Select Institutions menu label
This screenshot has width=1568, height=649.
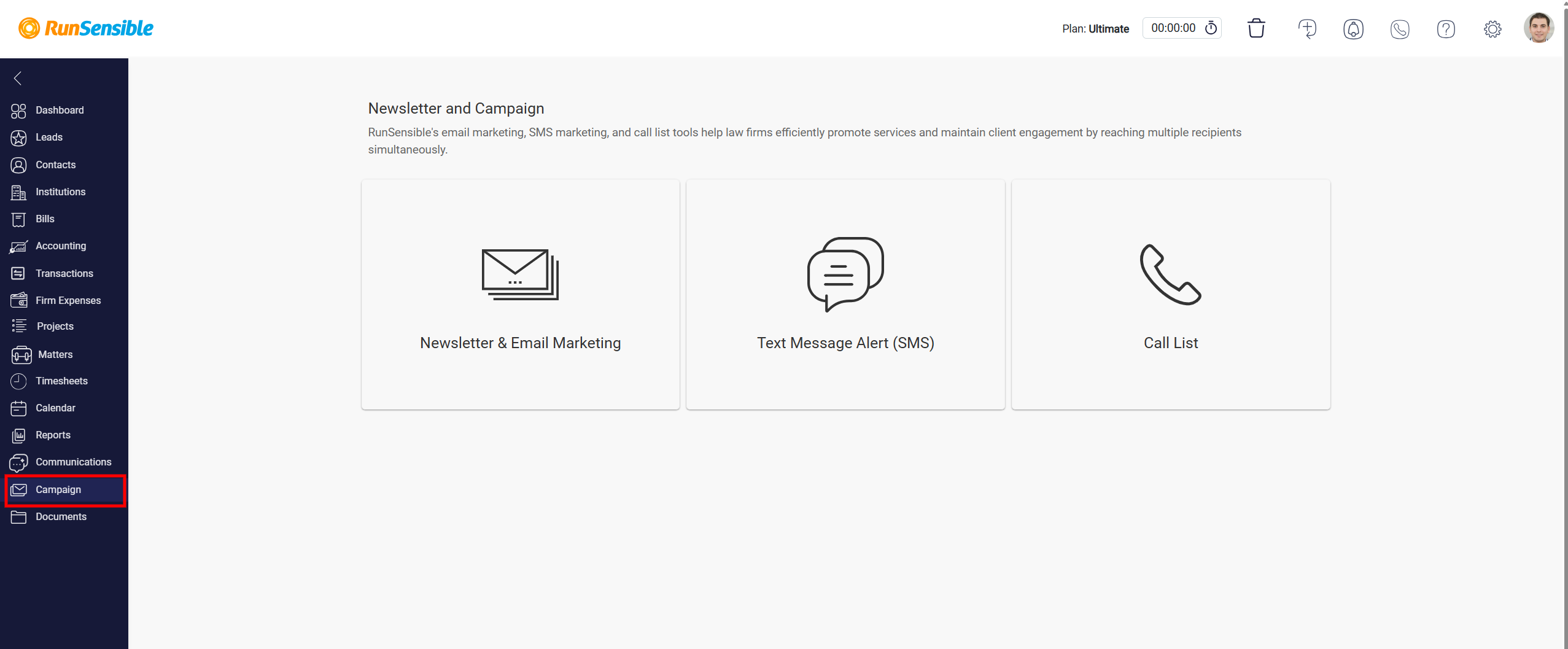61,192
